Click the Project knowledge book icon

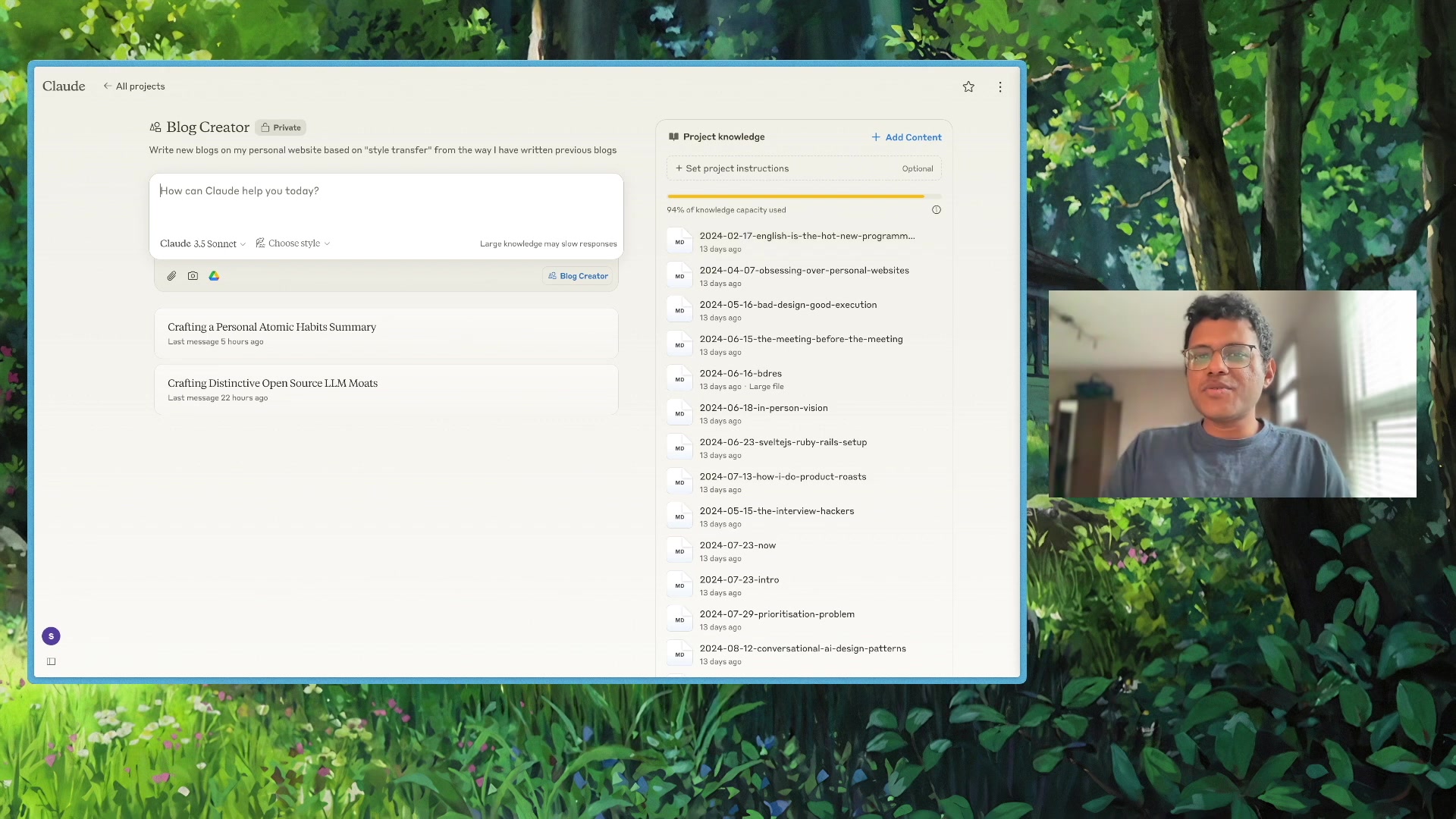click(673, 137)
